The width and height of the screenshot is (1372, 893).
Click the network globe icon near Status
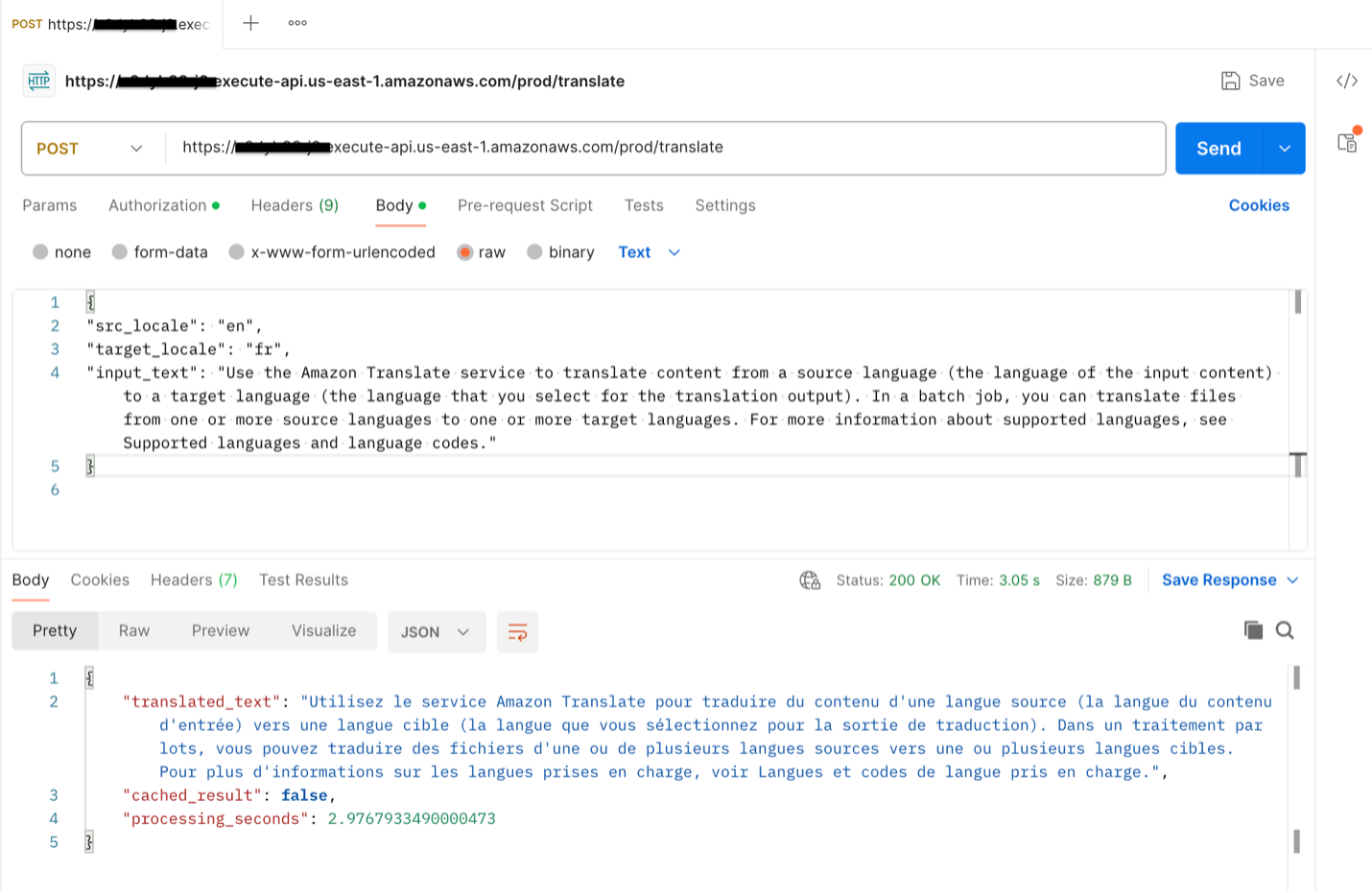tap(810, 580)
